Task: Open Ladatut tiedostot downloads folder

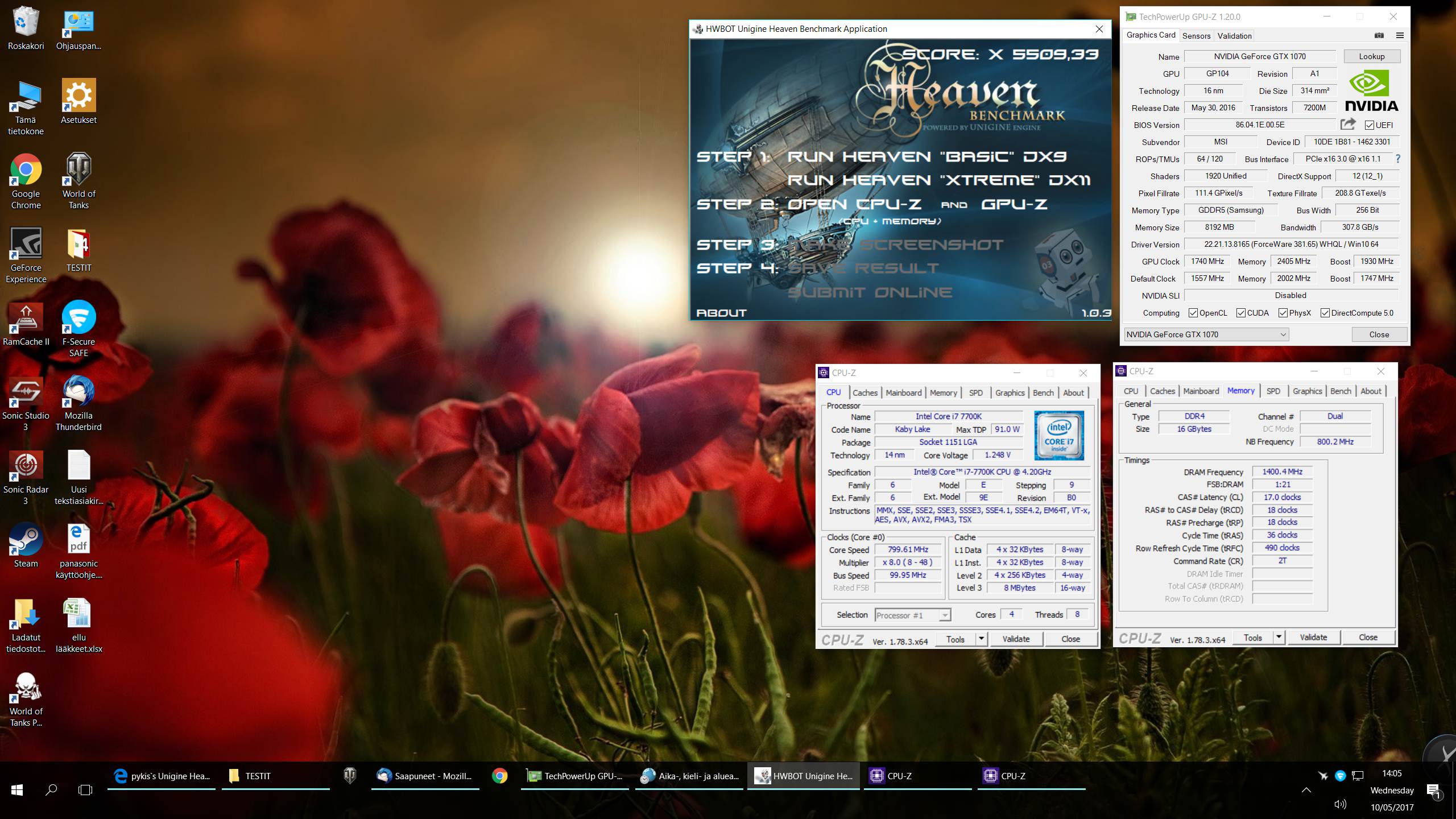Action: [x=26, y=626]
